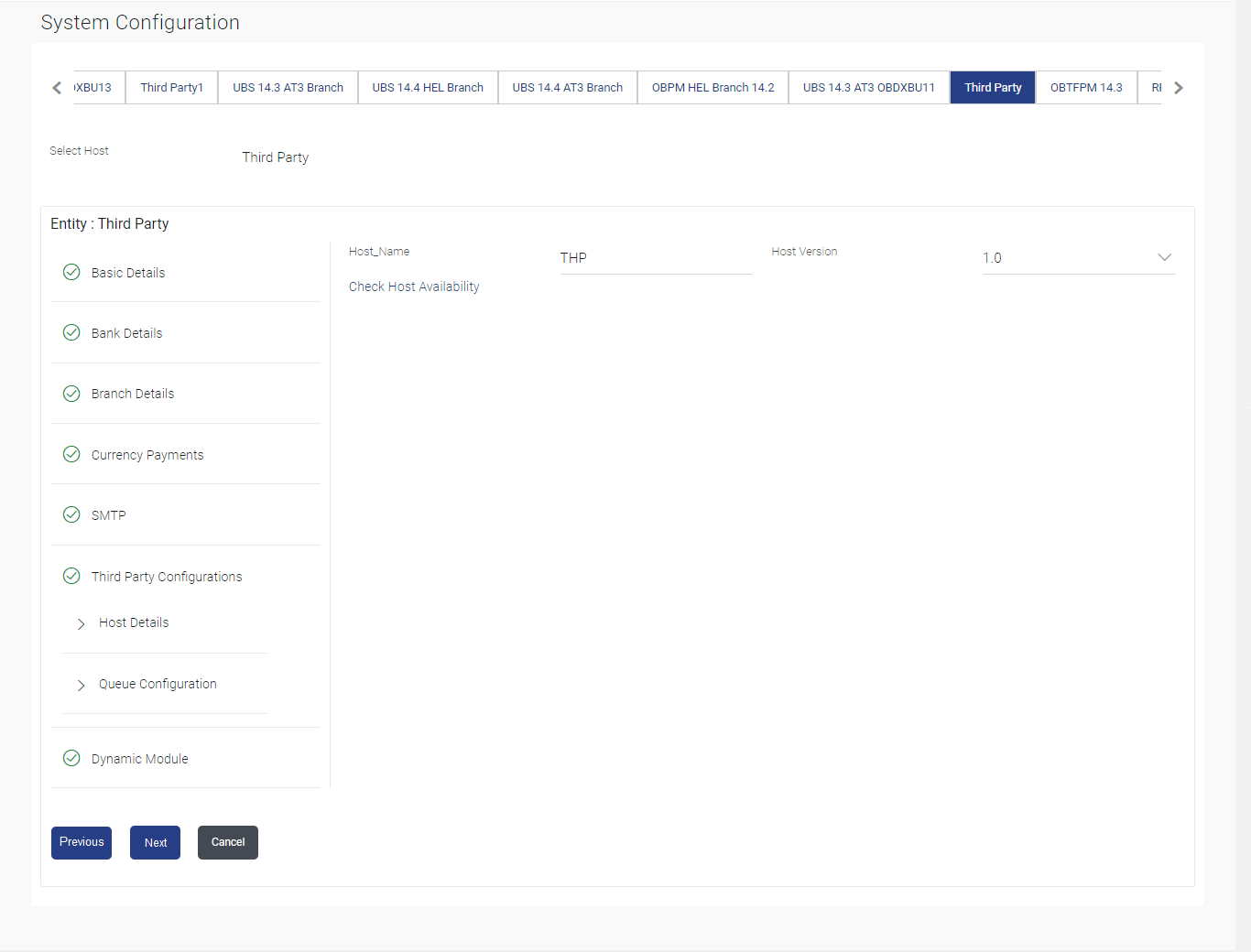Click the Host_Name label

click(x=379, y=251)
